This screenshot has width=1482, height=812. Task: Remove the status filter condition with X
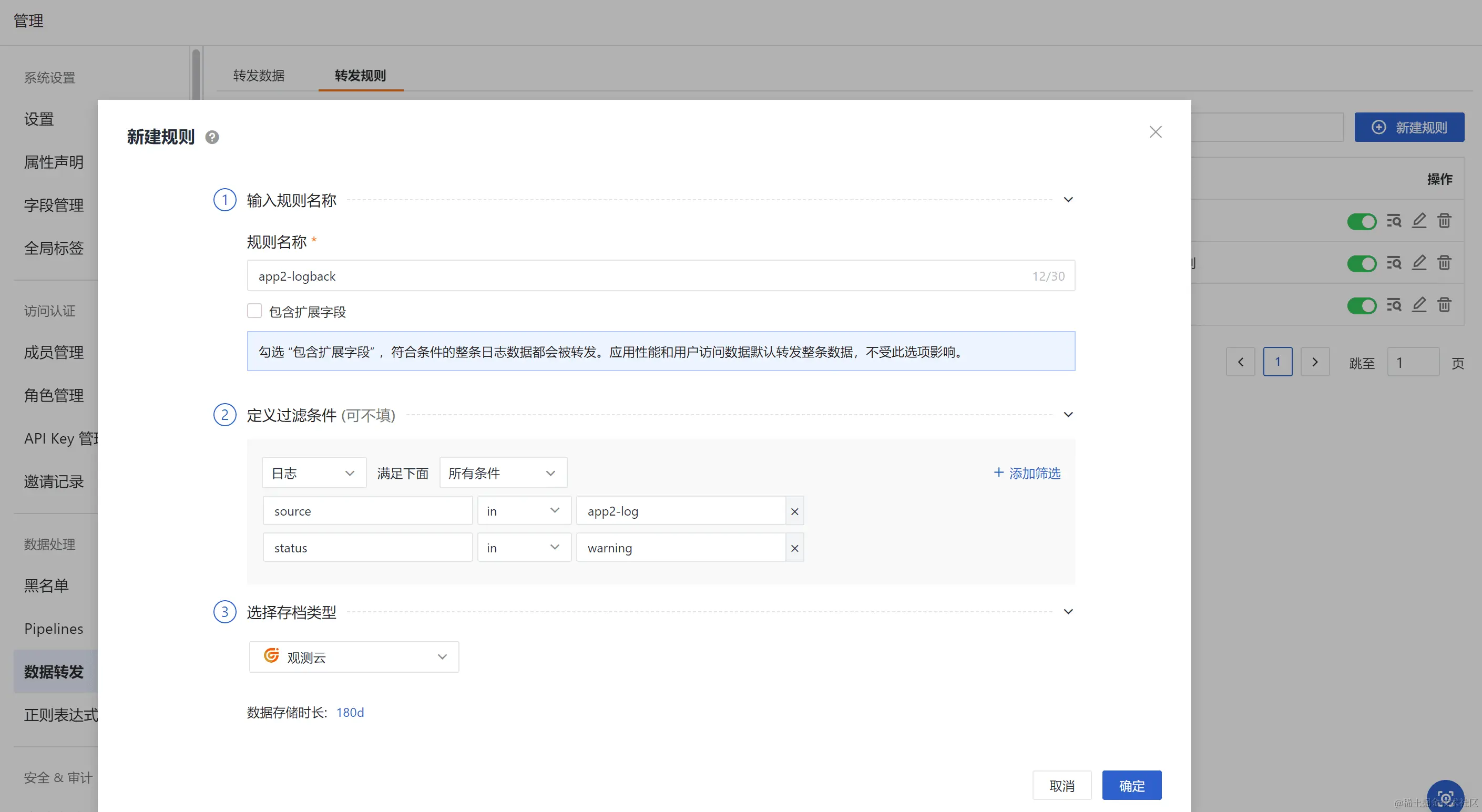point(794,548)
